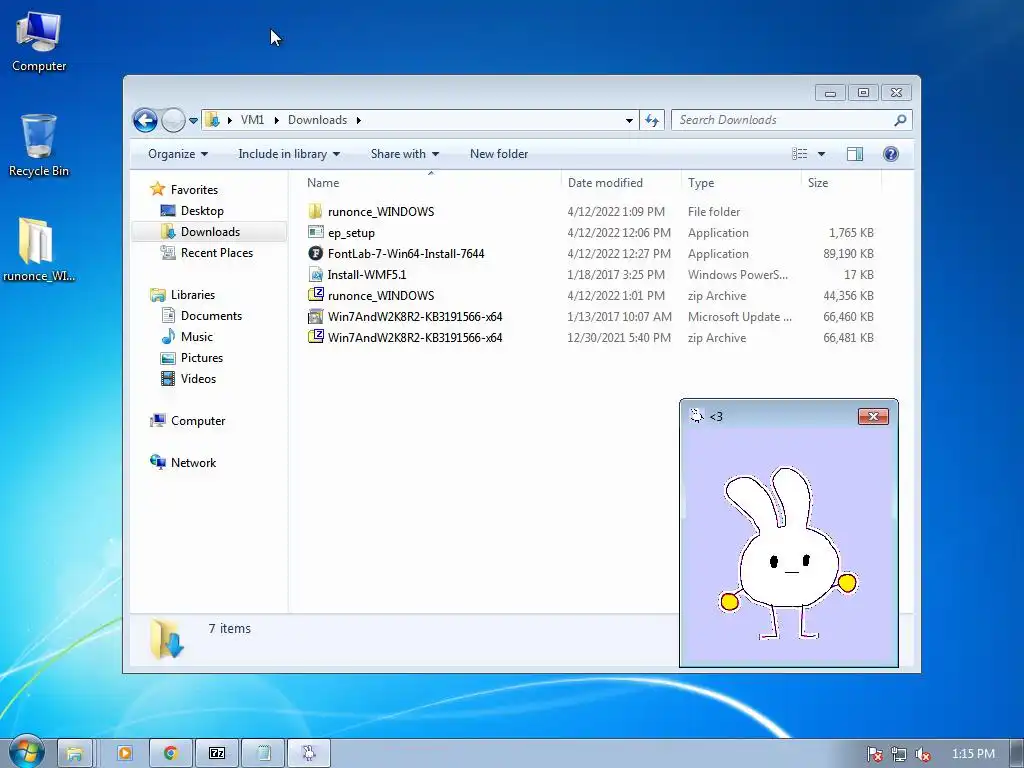
Task: Select Win7AndW2K8R2-KB3191566-x64 Microsoft Update icon
Action: pyautogui.click(x=315, y=317)
